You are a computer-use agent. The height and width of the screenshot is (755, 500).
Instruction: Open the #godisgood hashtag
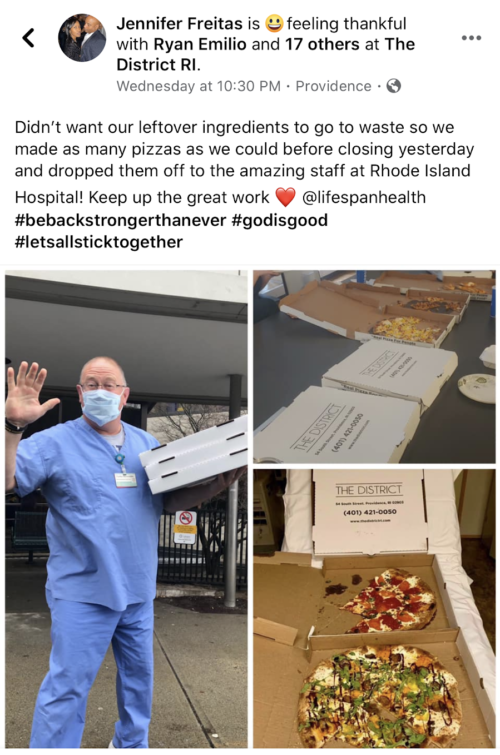click(279, 220)
